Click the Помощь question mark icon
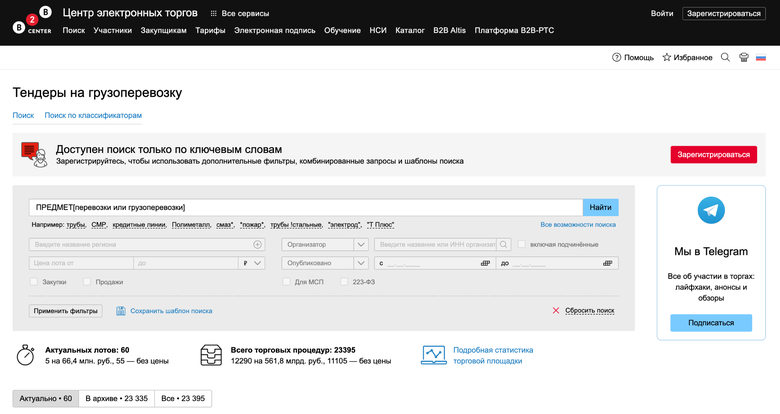The height and width of the screenshot is (414, 780). point(617,58)
